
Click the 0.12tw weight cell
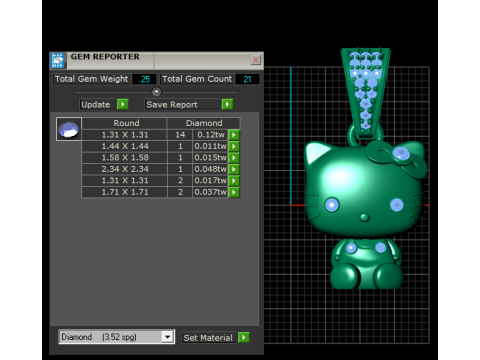click(x=211, y=135)
